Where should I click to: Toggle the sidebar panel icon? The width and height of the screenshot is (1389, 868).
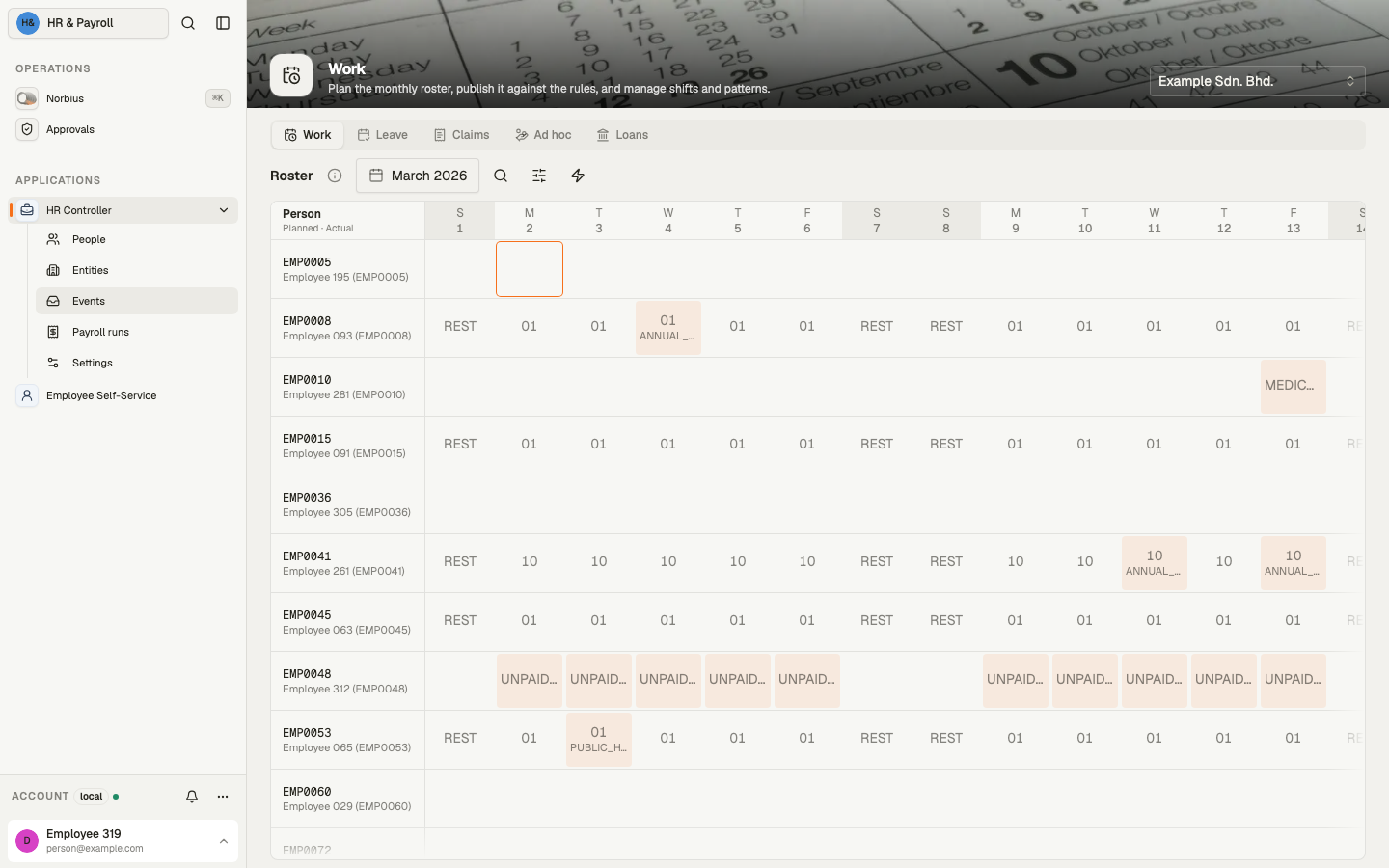click(223, 23)
